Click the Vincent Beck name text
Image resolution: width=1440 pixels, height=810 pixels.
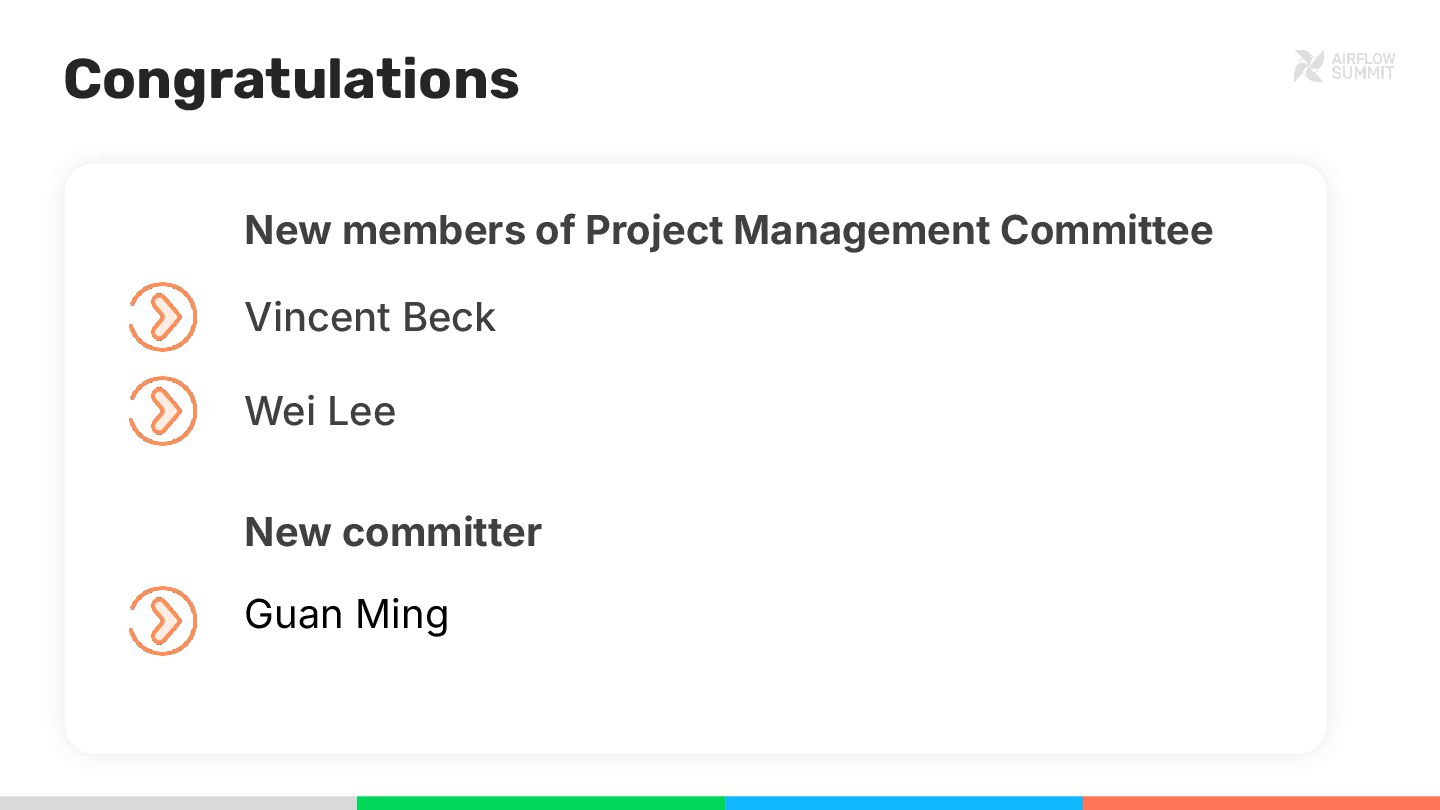pyautogui.click(x=370, y=318)
